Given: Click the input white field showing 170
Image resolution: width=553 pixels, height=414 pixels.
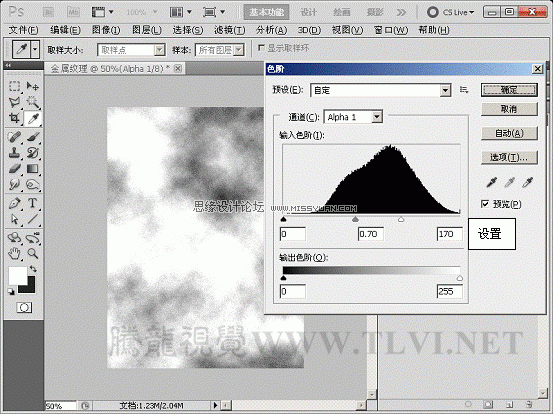Looking at the screenshot, I should point(450,234).
